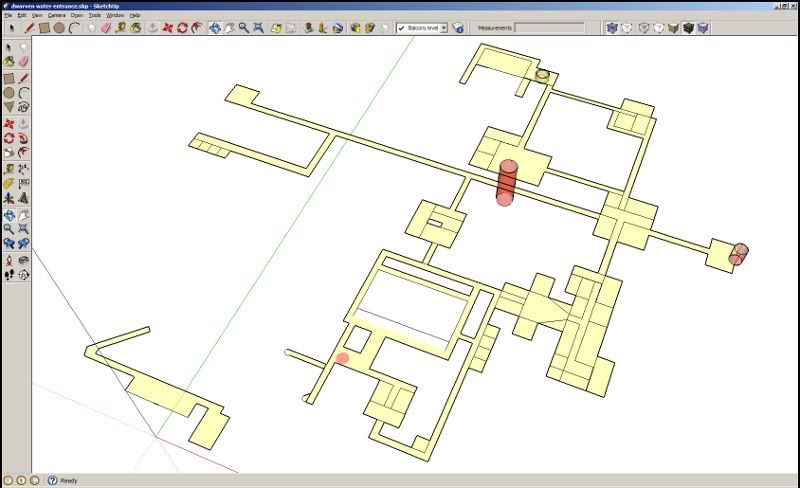Screen dimensions: 800x488
Task: Activate the Walk tool footprints icon
Action: (x=9, y=274)
